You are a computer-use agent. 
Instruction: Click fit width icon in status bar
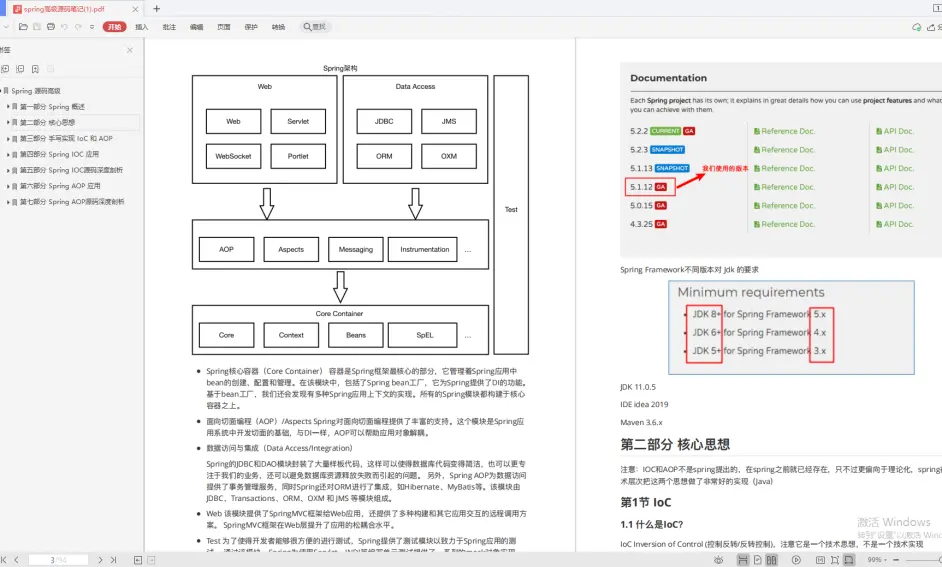[x=848, y=560]
